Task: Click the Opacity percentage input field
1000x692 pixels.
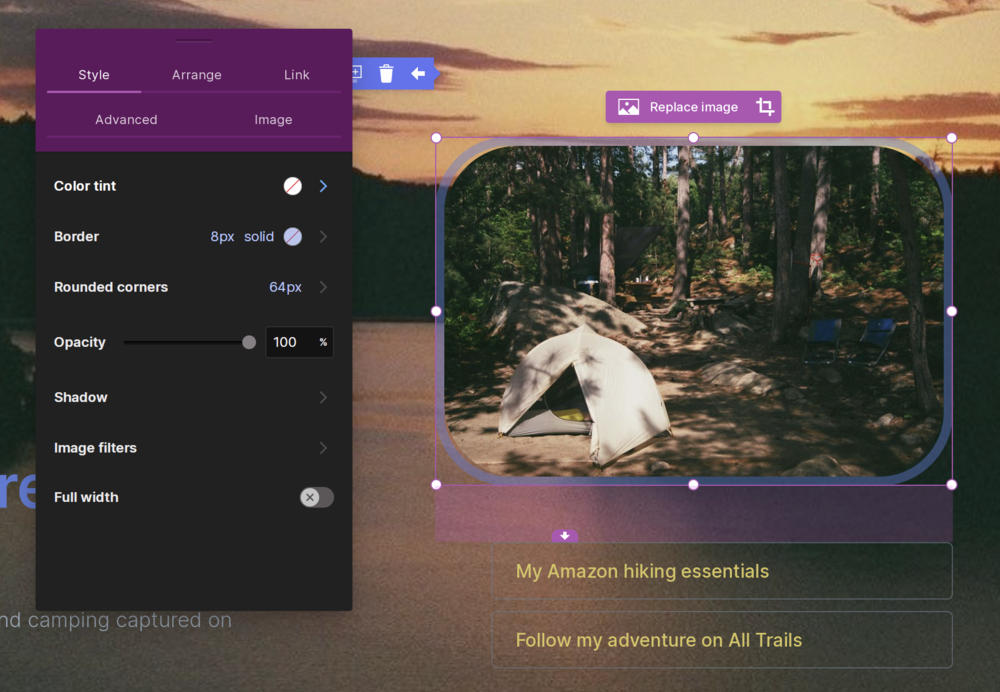Action: (299, 342)
